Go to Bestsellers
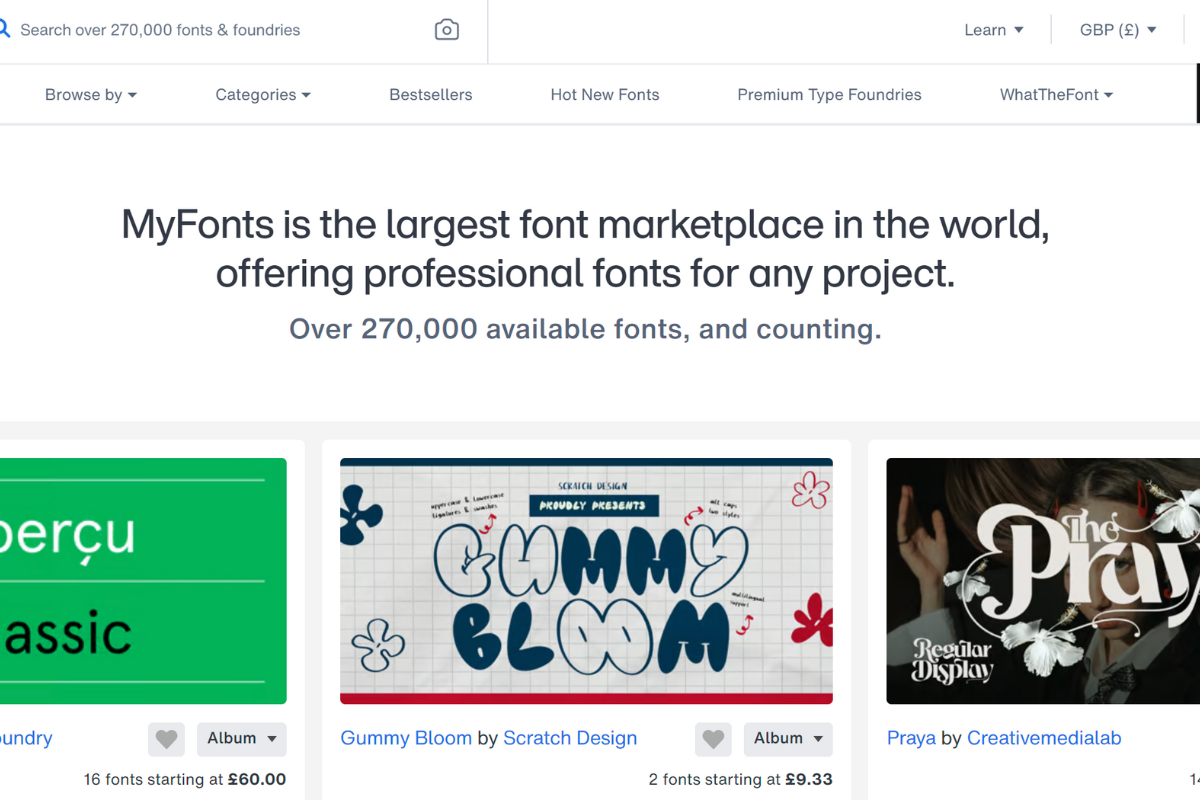Image resolution: width=1200 pixels, height=800 pixels. click(x=431, y=95)
